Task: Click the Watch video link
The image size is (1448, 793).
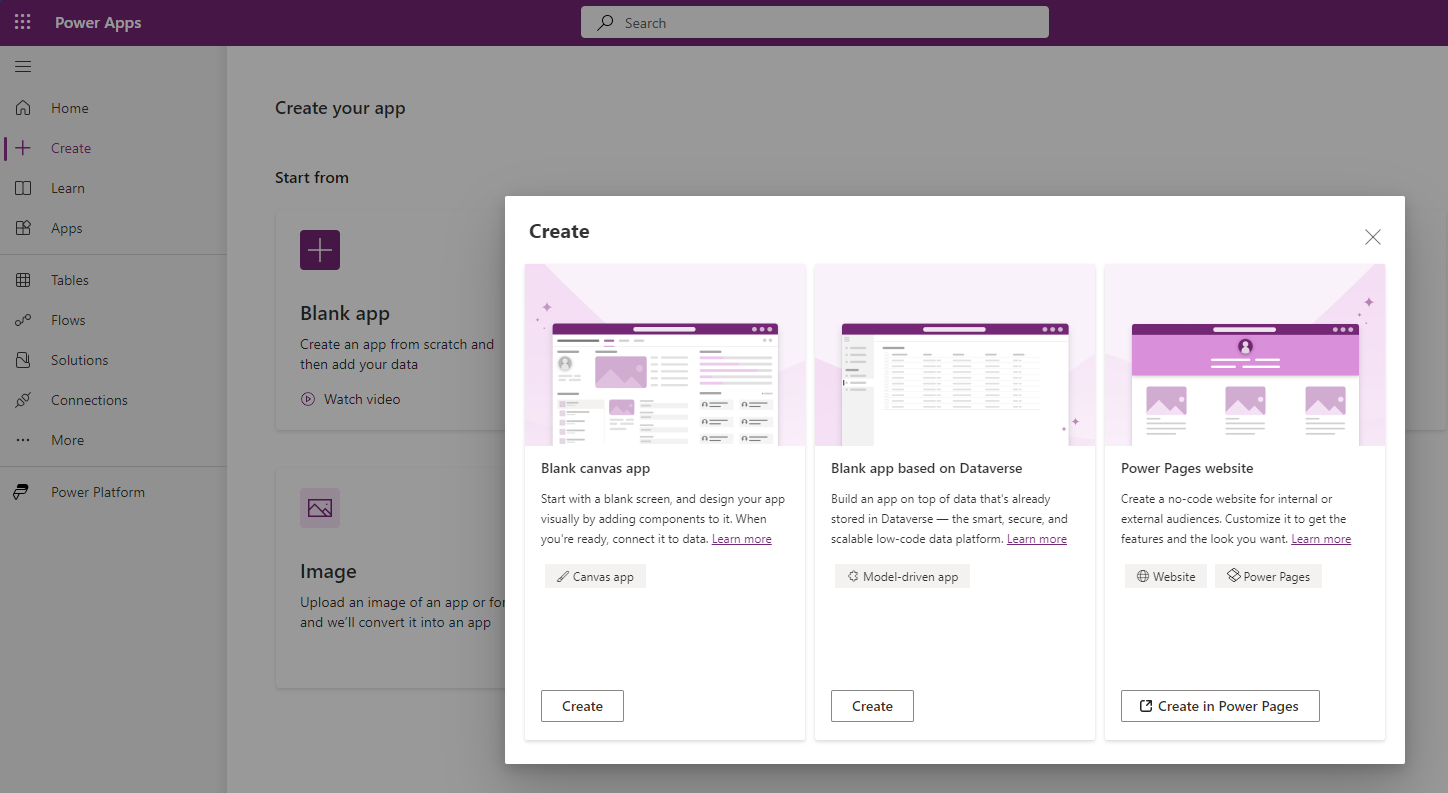Action: tap(351, 399)
